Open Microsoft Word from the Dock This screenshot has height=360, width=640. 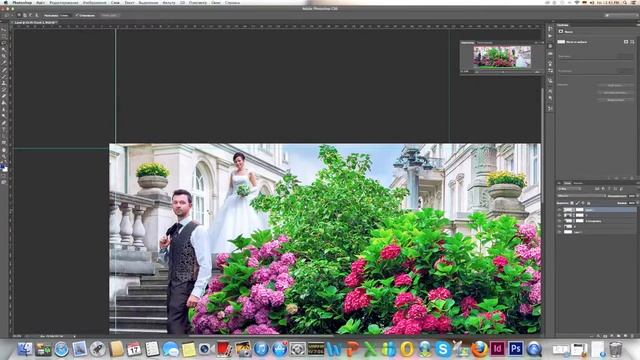coord(334,349)
